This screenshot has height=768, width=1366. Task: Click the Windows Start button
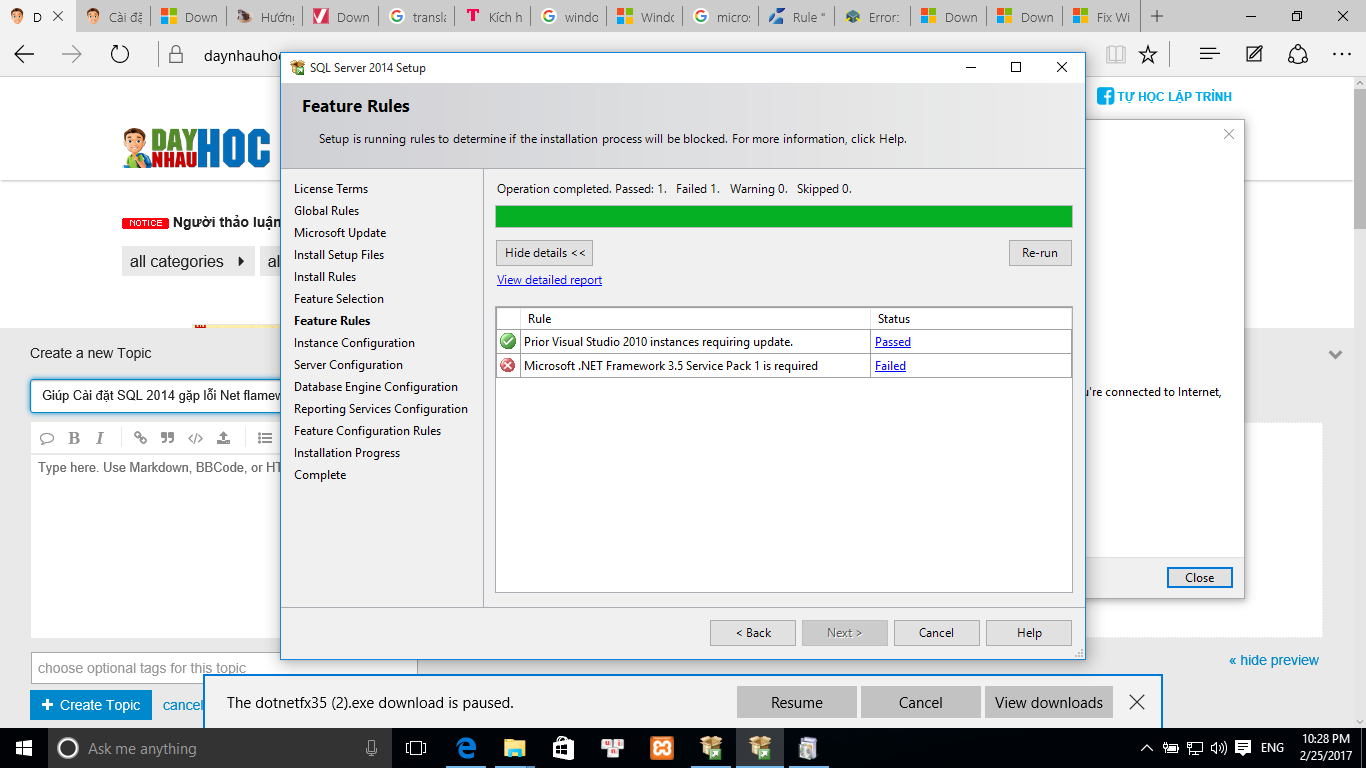[24, 748]
